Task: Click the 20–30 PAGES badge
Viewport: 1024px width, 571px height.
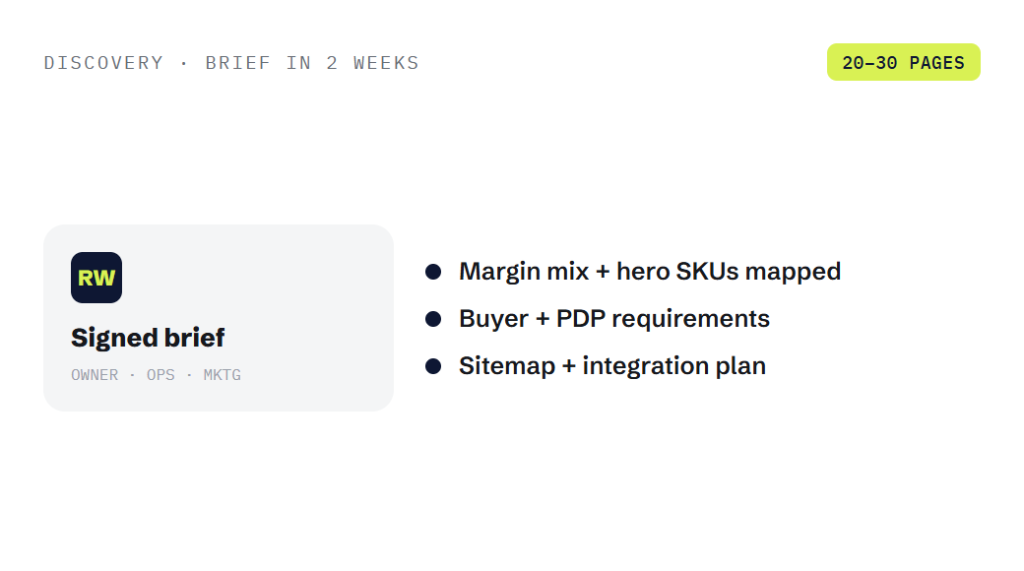Action: (x=903, y=63)
